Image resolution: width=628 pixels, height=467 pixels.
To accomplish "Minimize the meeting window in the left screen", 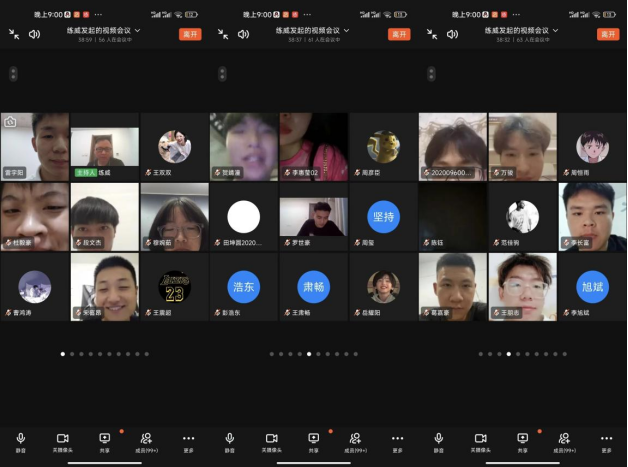I will pos(14,33).
